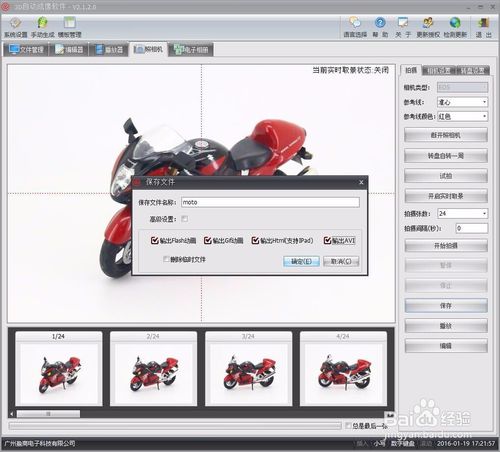Confirm saving with the 确定(E) button
500x452 pixels.
point(301,261)
